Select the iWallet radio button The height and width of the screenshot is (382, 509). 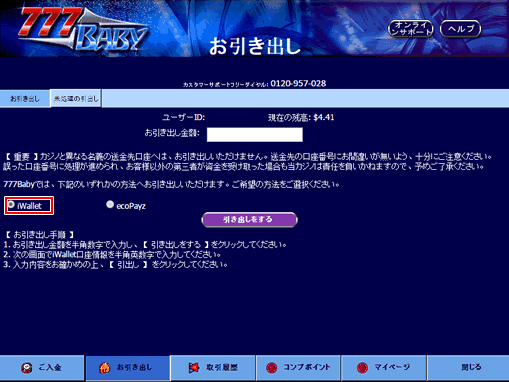click(11, 204)
